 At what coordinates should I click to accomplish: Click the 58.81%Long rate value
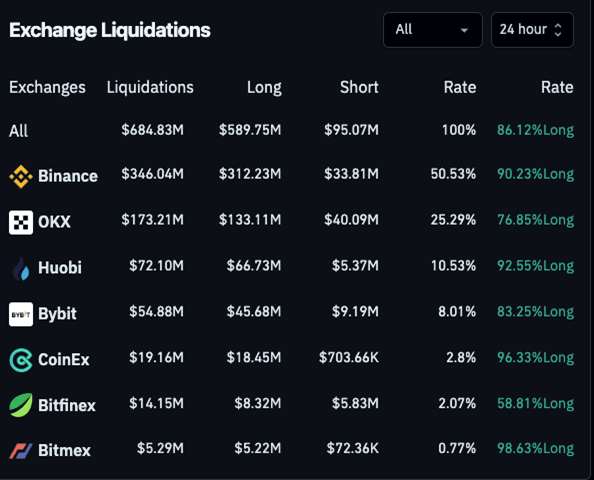click(x=535, y=403)
